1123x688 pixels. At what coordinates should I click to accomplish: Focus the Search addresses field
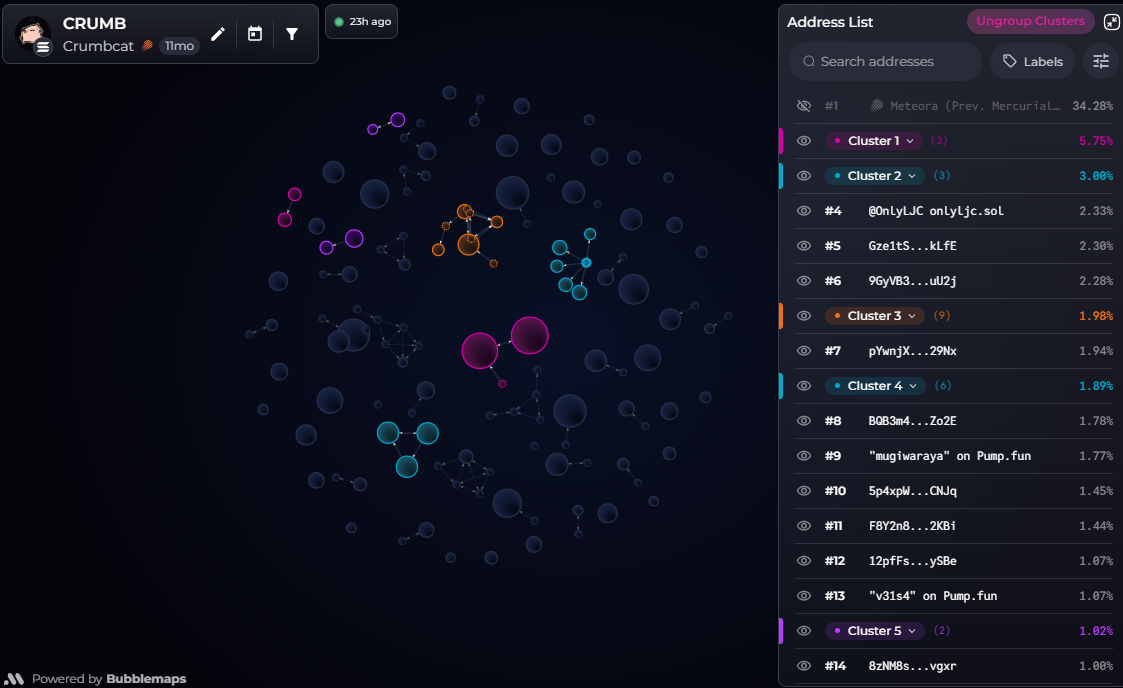click(885, 62)
